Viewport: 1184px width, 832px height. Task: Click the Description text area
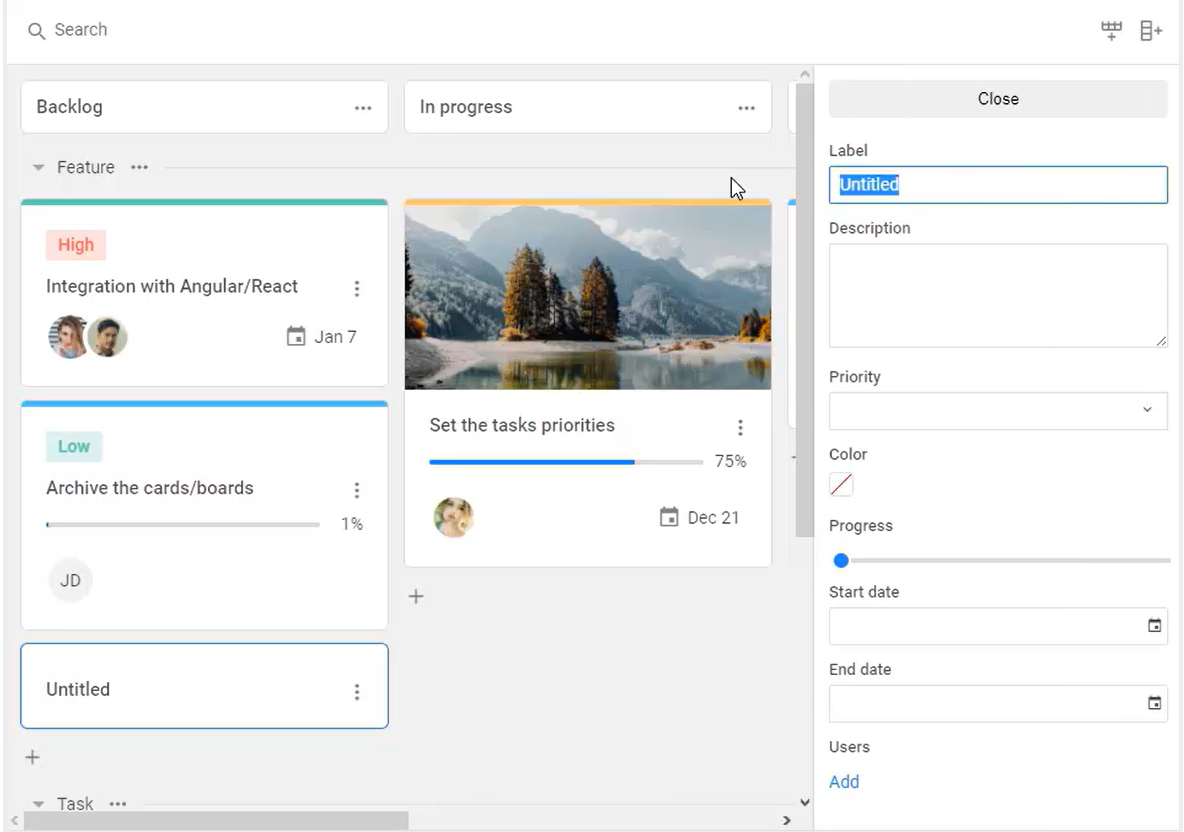(x=998, y=295)
